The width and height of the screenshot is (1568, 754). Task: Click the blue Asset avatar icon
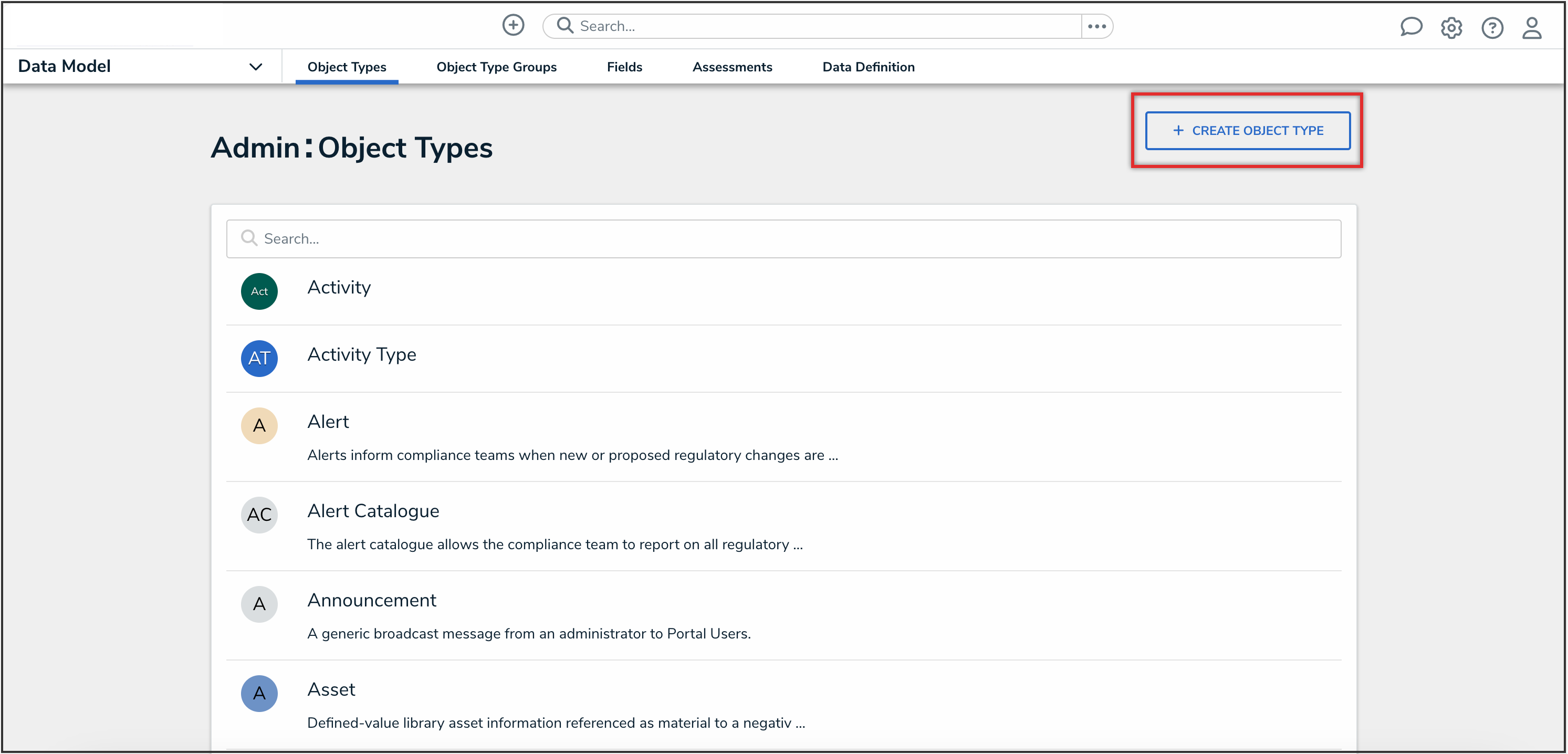click(x=259, y=693)
